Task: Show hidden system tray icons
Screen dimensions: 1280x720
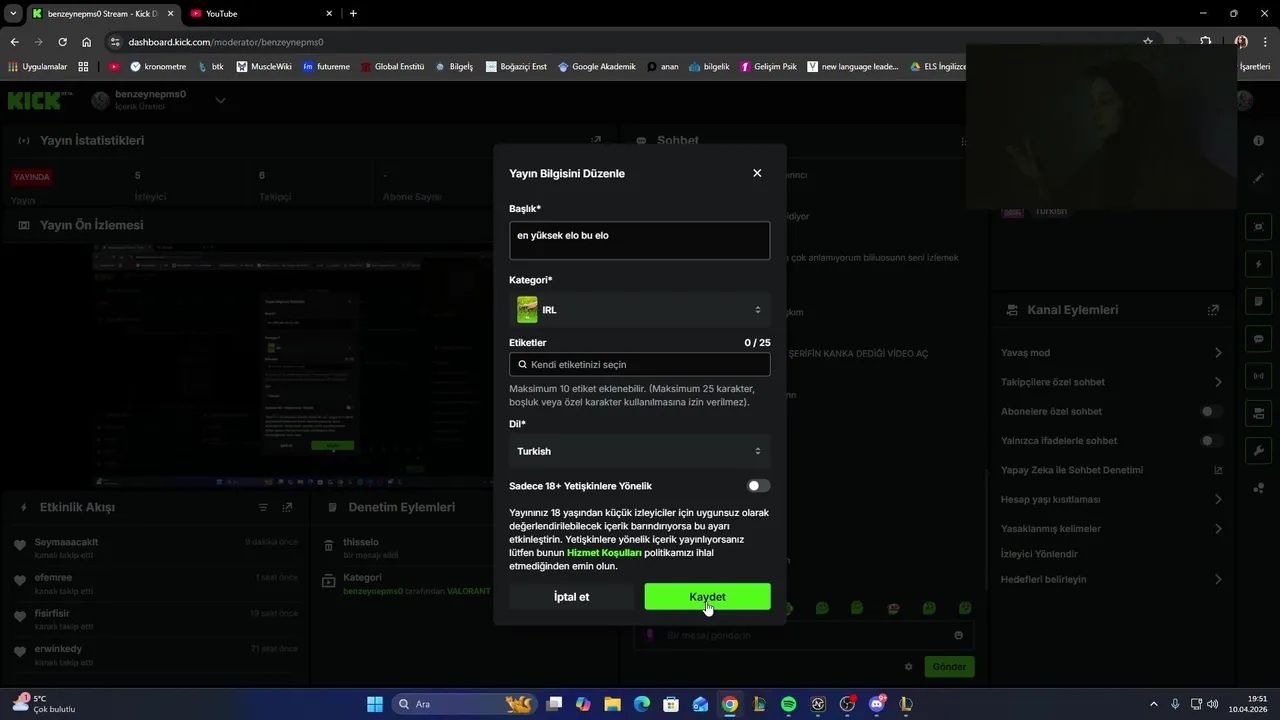Action: coord(1153,704)
